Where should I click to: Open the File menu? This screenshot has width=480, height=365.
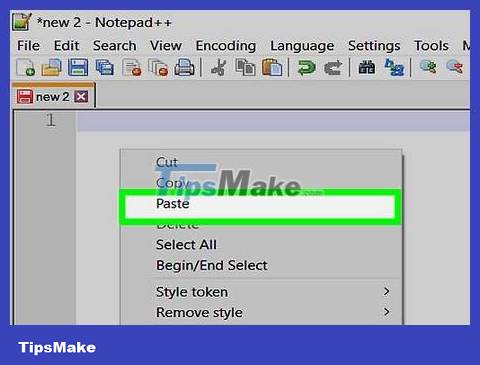pos(29,46)
